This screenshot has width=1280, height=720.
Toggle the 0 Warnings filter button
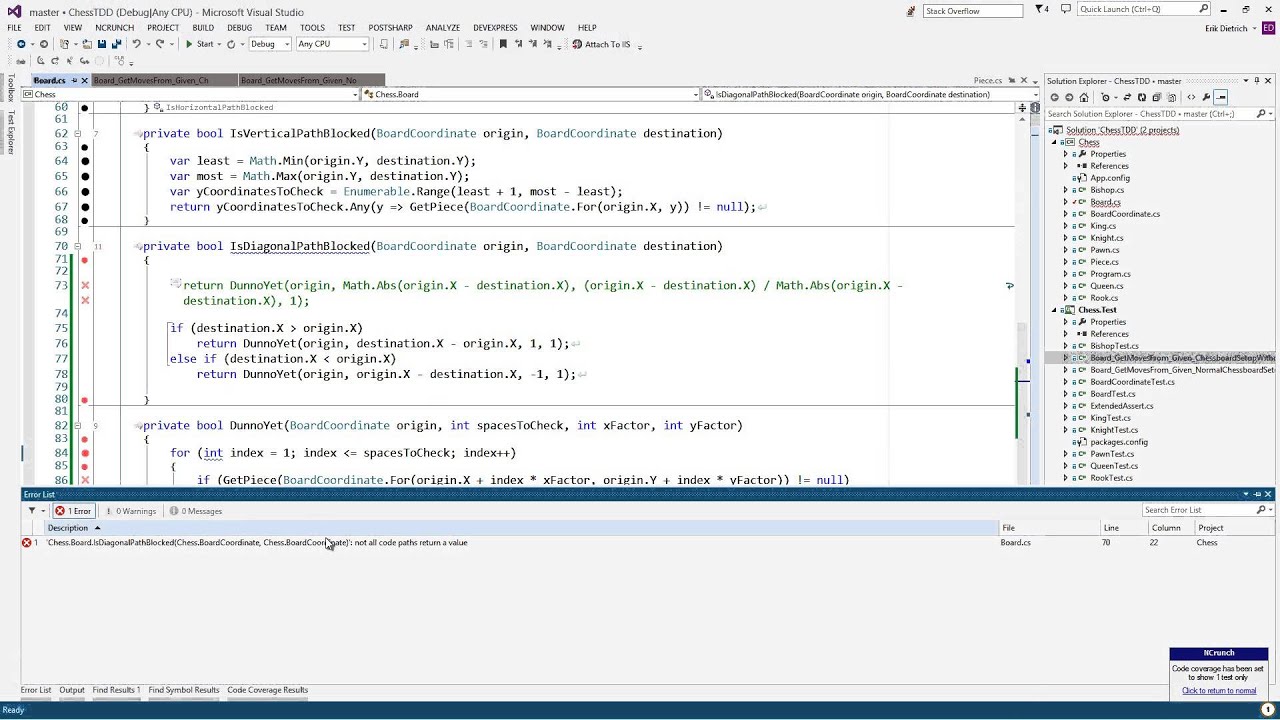tap(129, 511)
